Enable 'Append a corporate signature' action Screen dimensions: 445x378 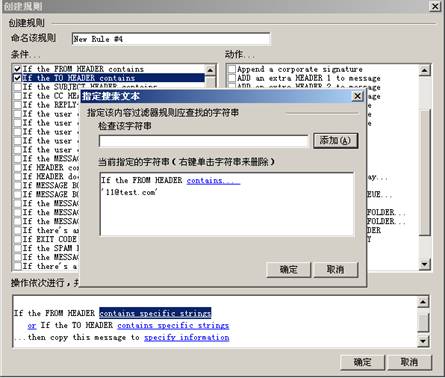coord(232,69)
